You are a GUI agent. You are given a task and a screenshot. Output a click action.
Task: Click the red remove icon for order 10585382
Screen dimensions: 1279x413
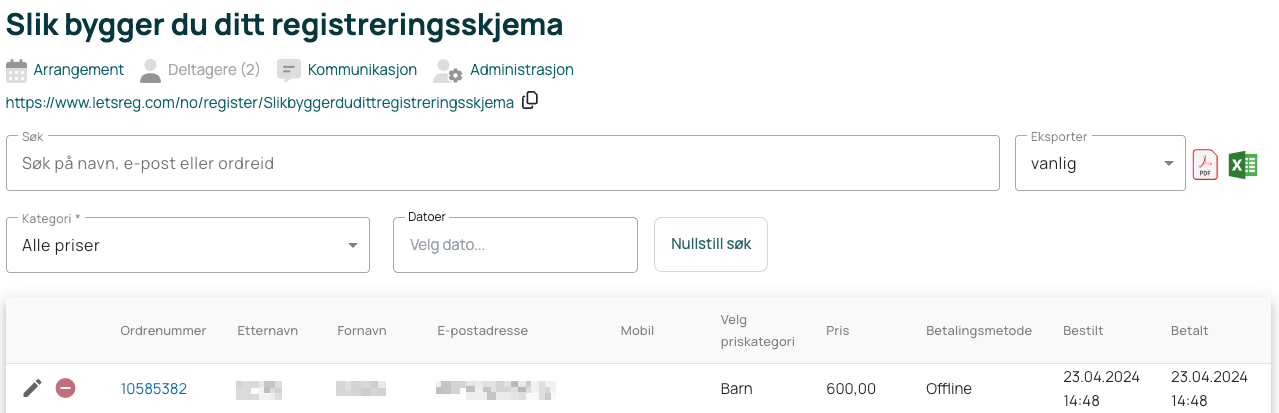click(66, 388)
